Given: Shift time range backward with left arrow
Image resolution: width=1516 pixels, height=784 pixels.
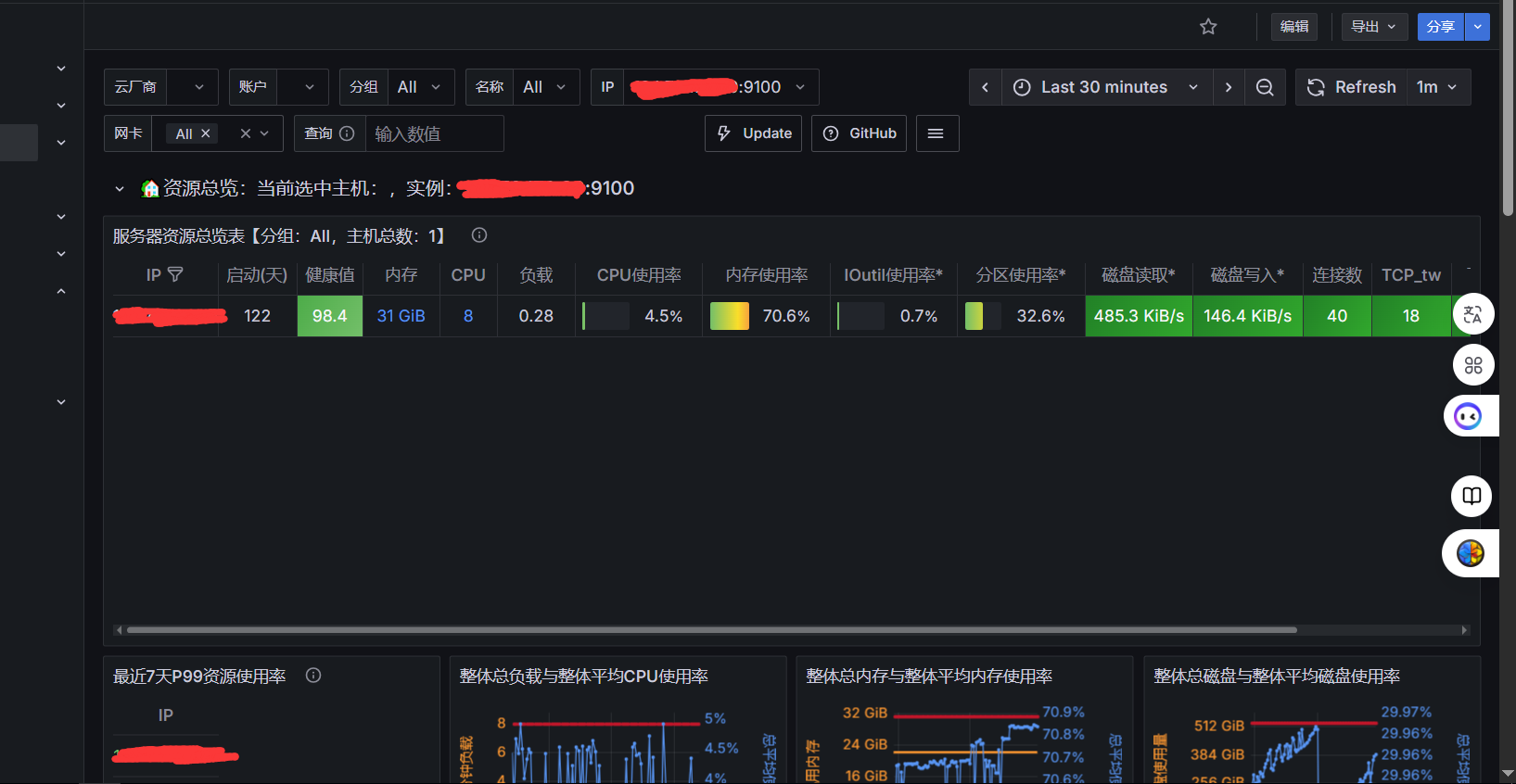Looking at the screenshot, I should 985,87.
